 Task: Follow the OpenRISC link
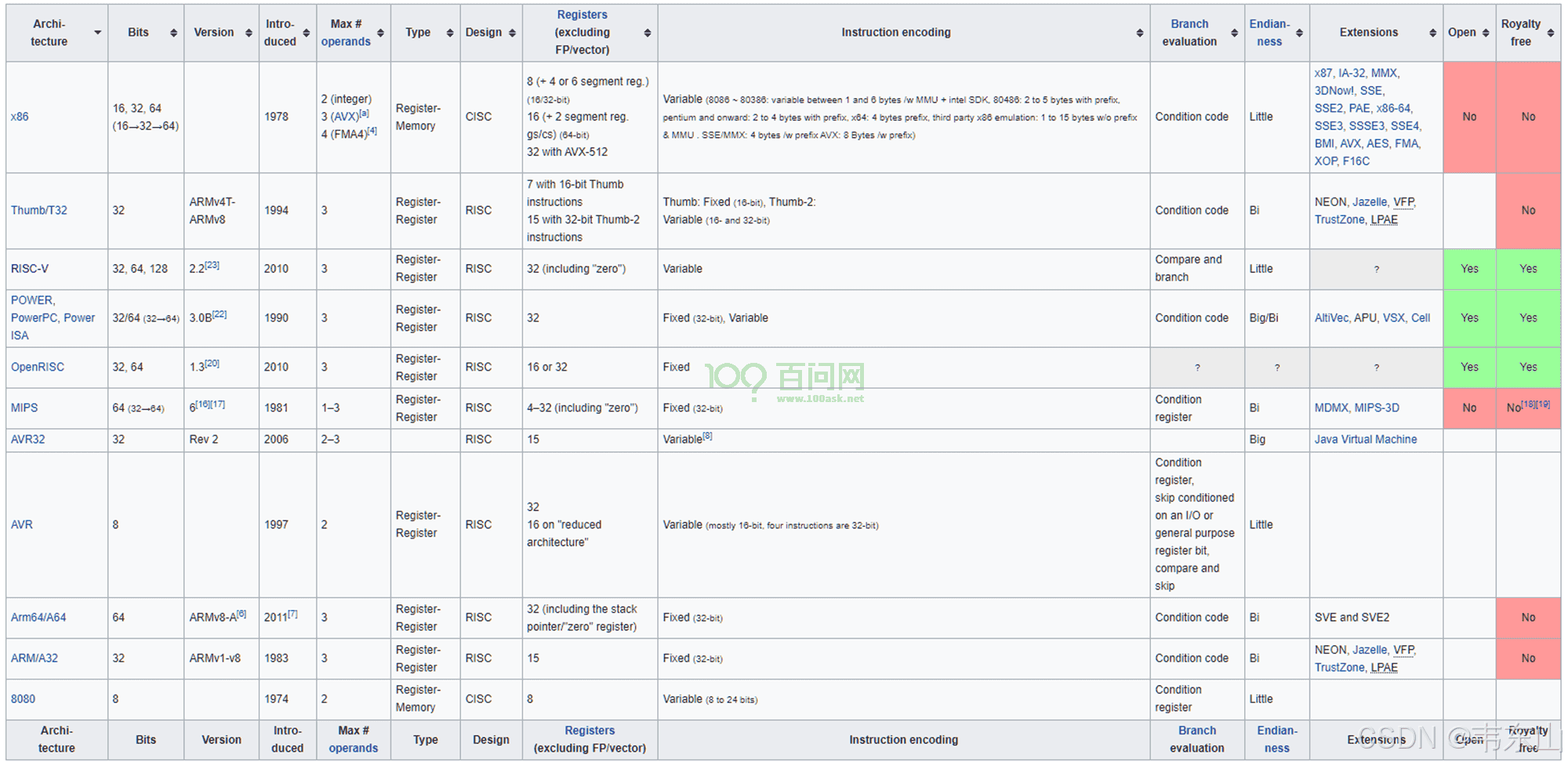pos(38,367)
